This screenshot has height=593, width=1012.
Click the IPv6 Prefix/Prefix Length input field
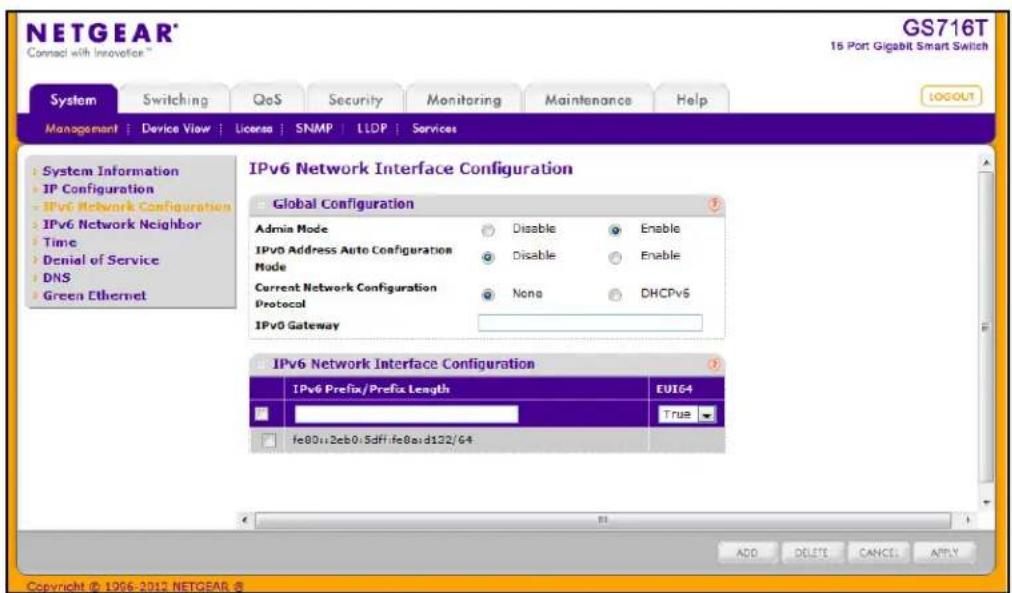pos(407,414)
